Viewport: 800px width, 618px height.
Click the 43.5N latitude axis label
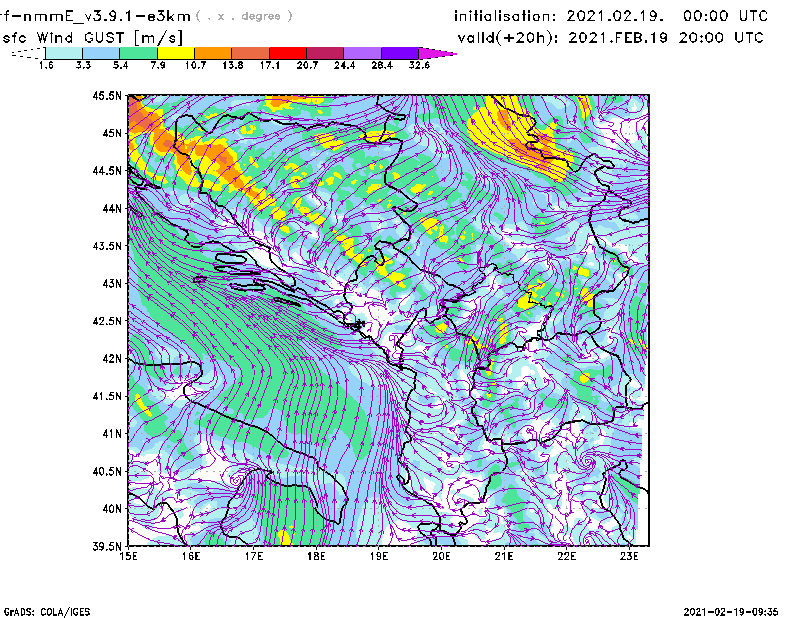pyautogui.click(x=107, y=245)
